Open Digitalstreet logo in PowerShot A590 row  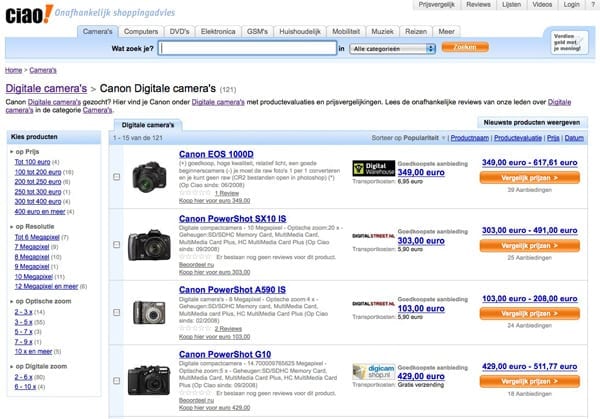[373, 304]
